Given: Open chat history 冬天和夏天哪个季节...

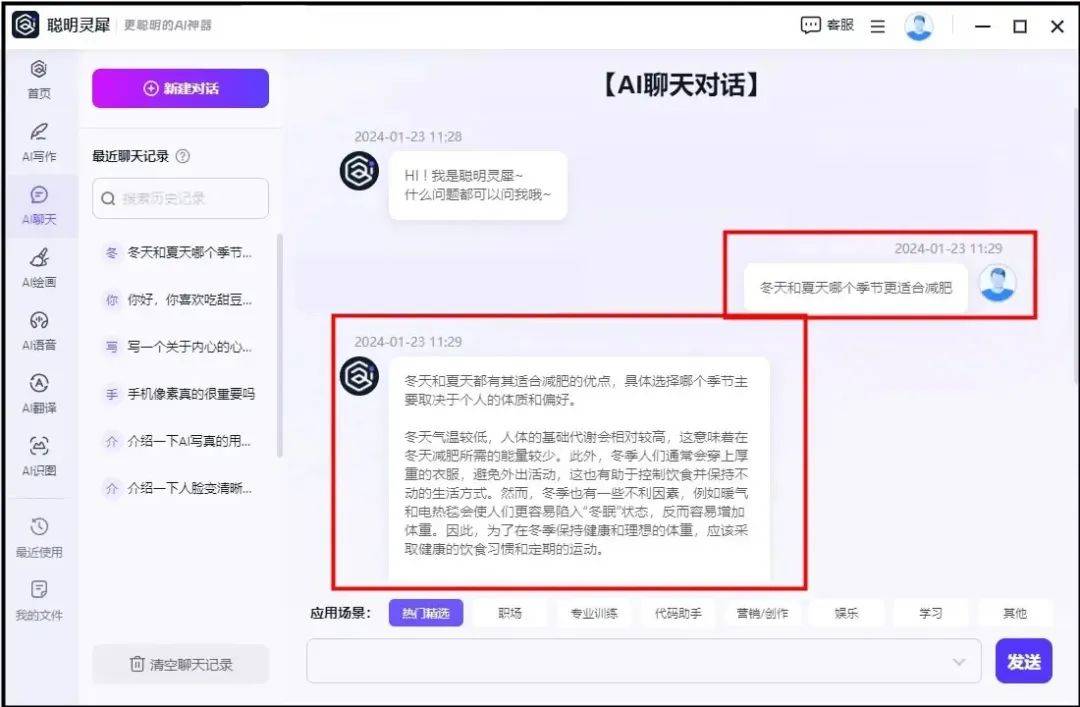Looking at the screenshot, I should click(x=178, y=253).
